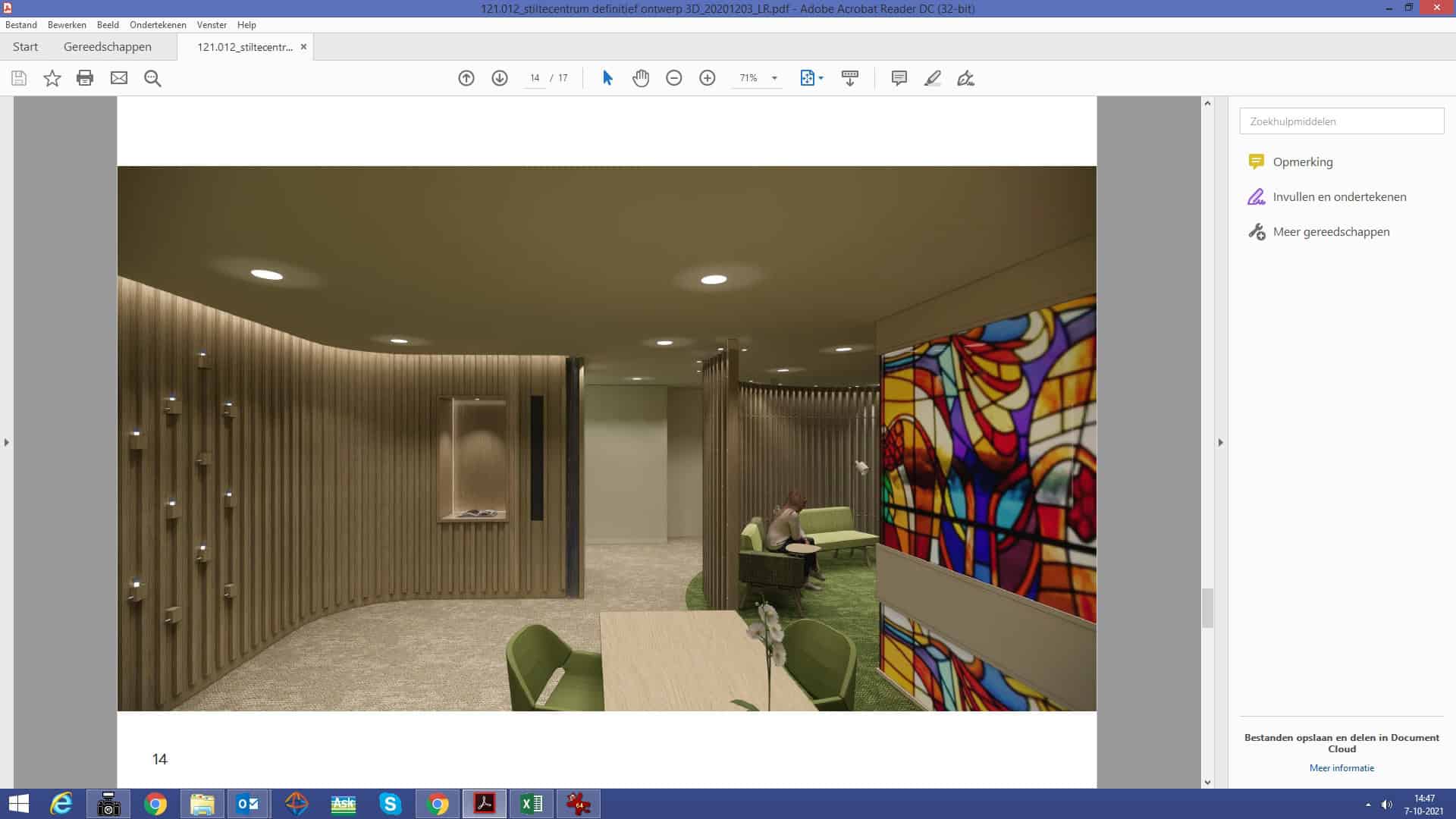Viewport: 1456px width, 819px height.
Task: Click page number field showing 14
Action: (535, 78)
